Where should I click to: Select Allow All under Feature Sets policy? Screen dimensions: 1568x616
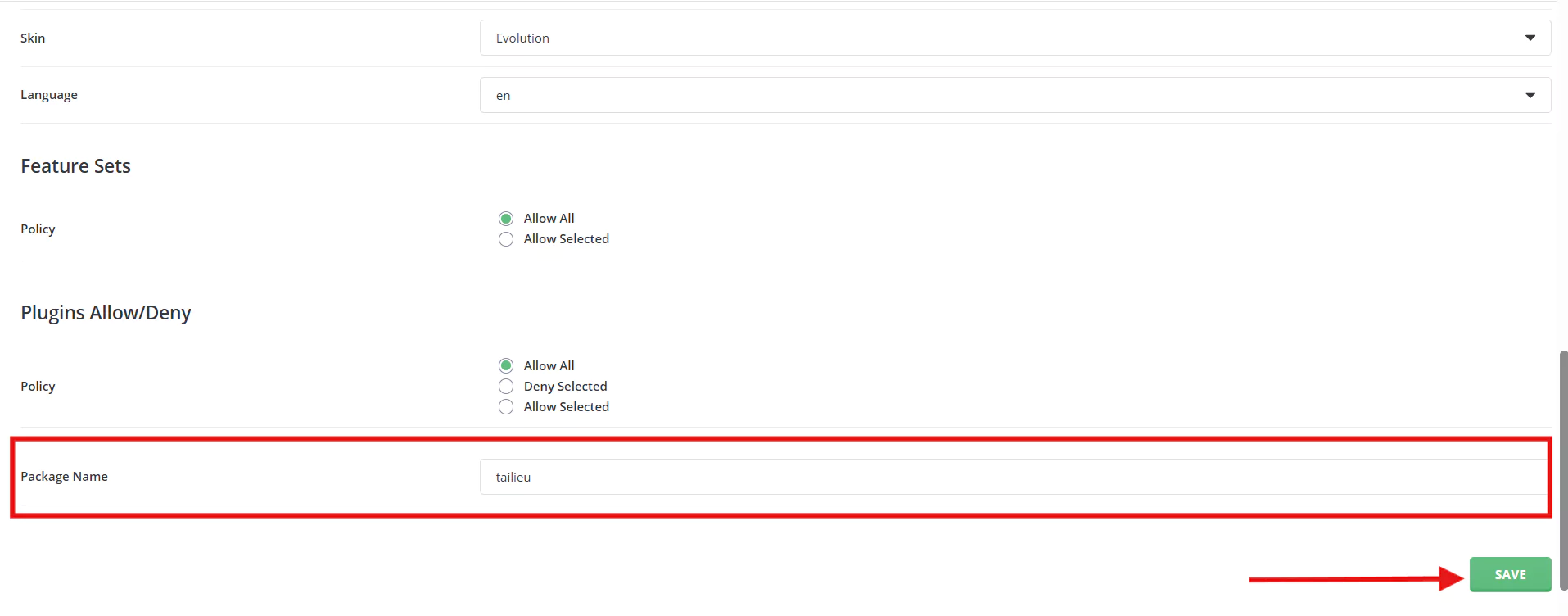(x=506, y=219)
